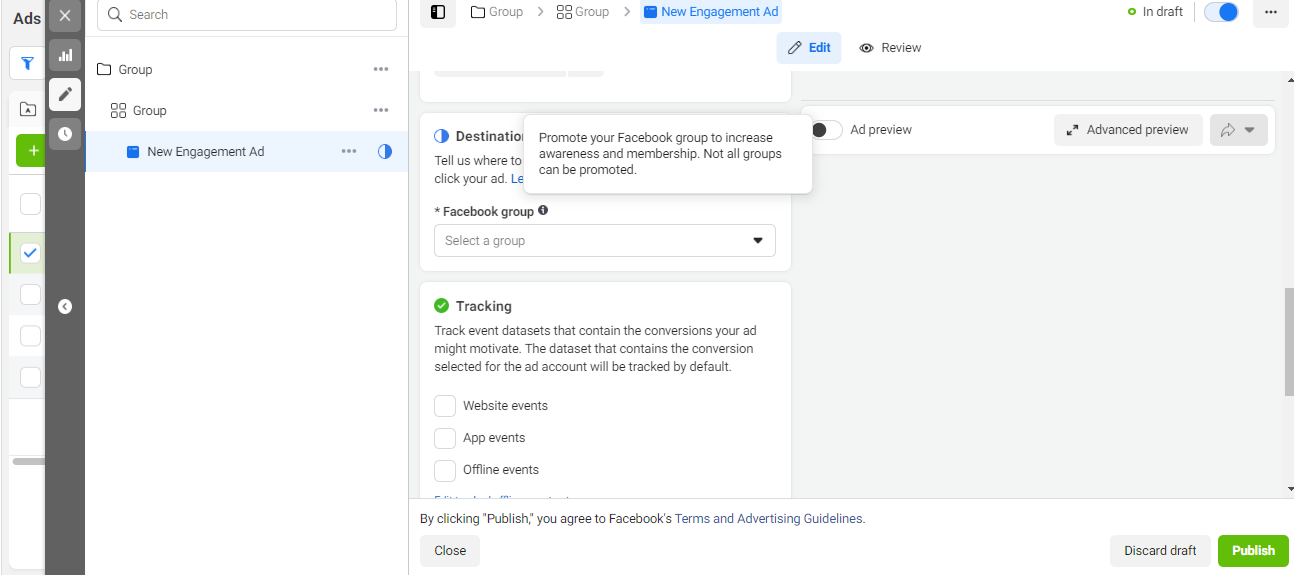1294x575 pixels.
Task: Open the Terms and Advertising Guidelines link
Action: [x=768, y=519]
